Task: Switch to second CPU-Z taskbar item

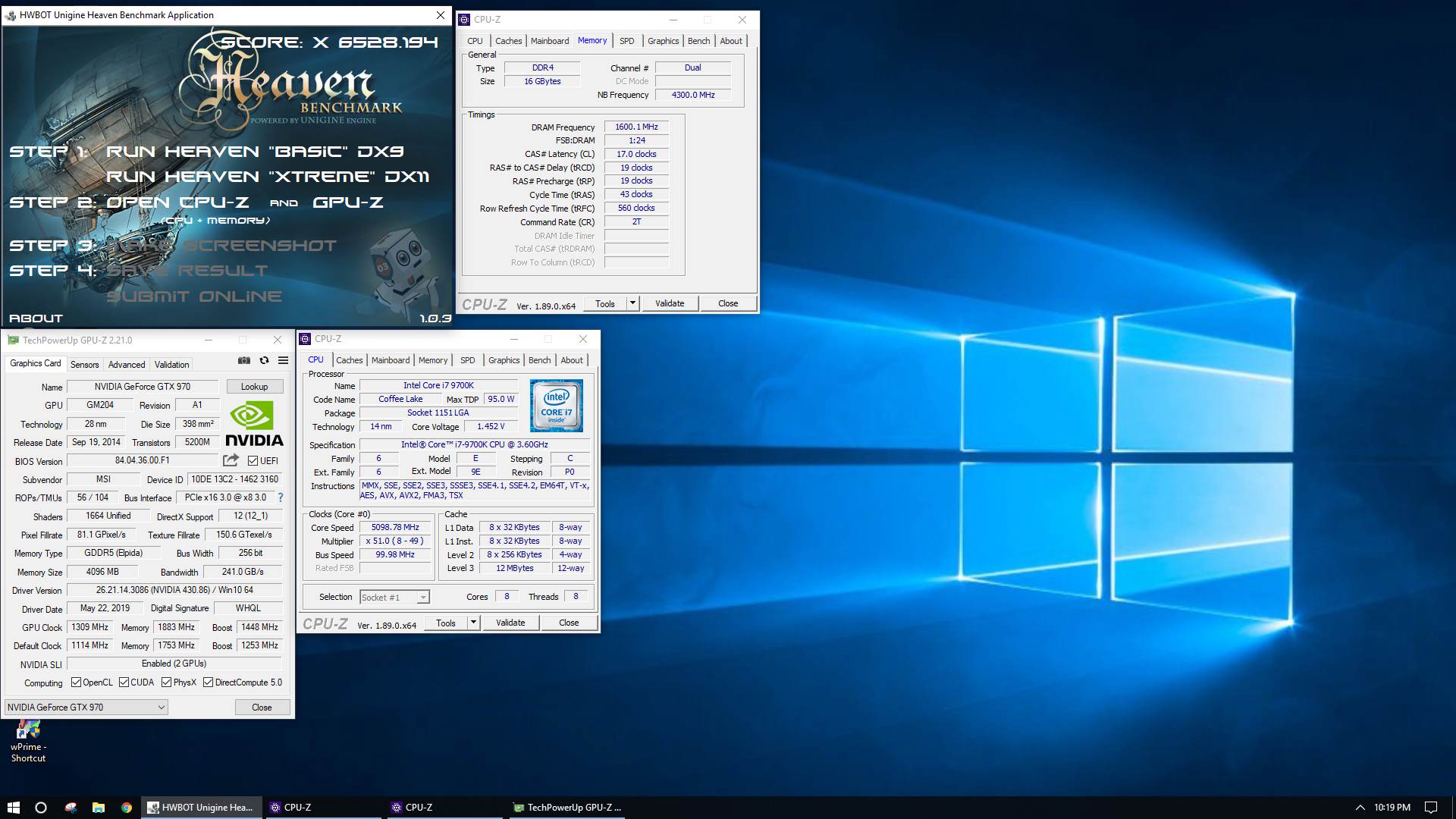Action: 444,808
